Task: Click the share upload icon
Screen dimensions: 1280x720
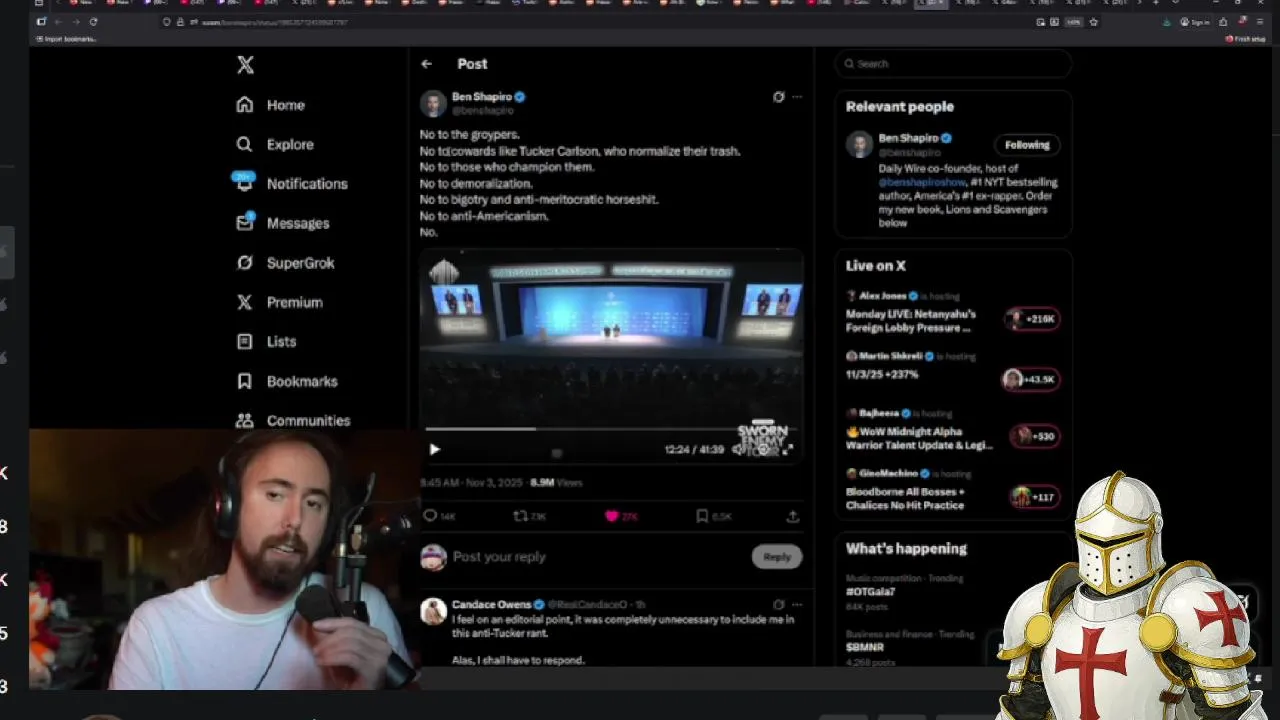Action: point(792,516)
